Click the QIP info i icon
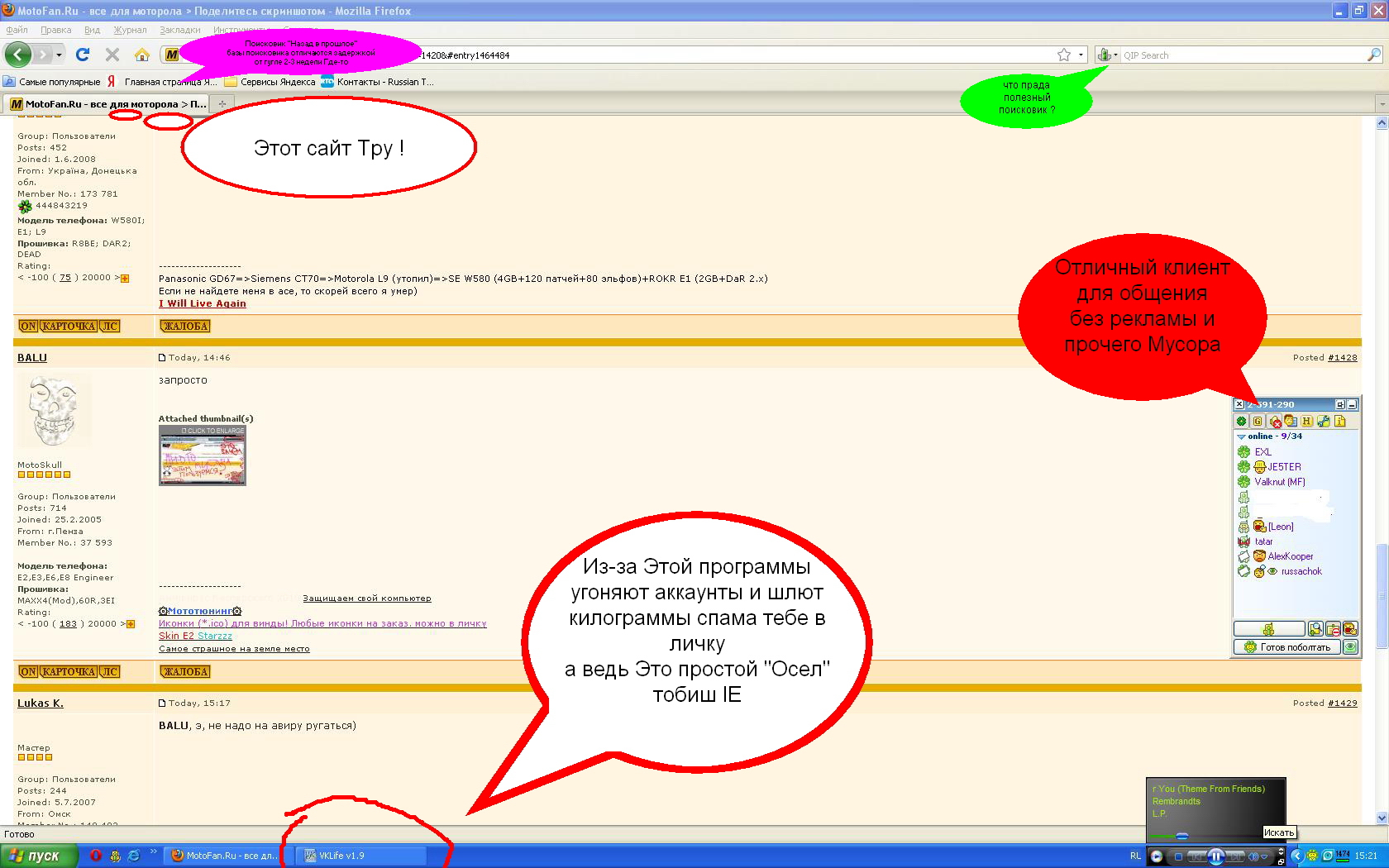Viewport: 1389px width, 868px height. point(1340,421)
